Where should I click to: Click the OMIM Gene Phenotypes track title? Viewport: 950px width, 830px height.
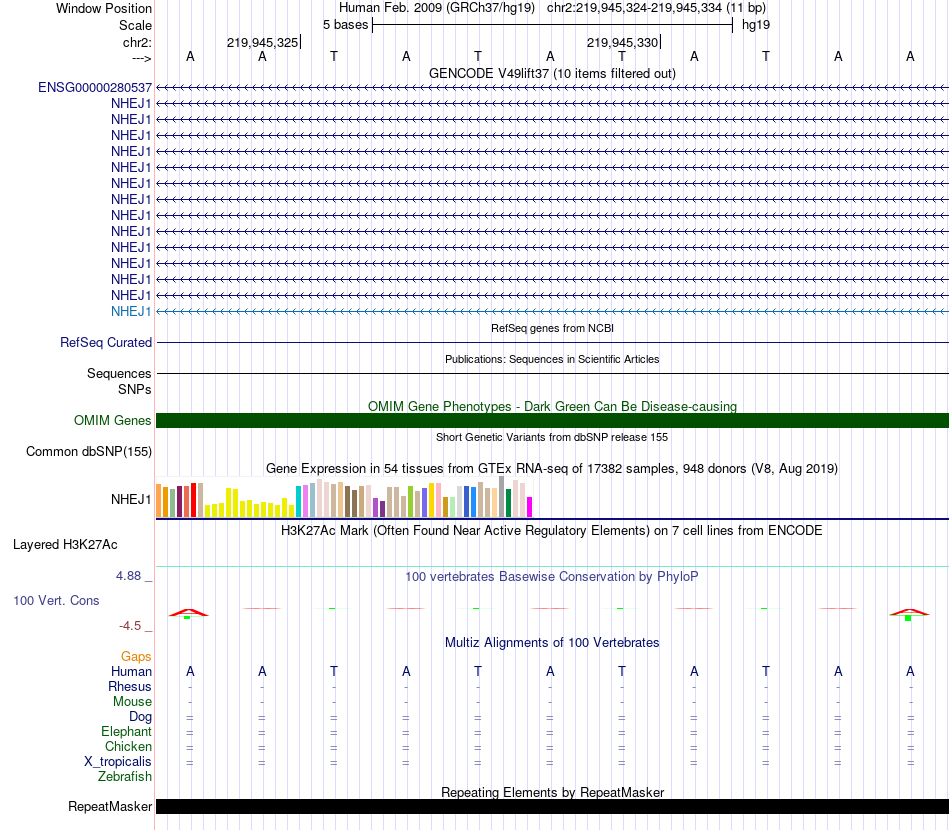tap(552, 407)
